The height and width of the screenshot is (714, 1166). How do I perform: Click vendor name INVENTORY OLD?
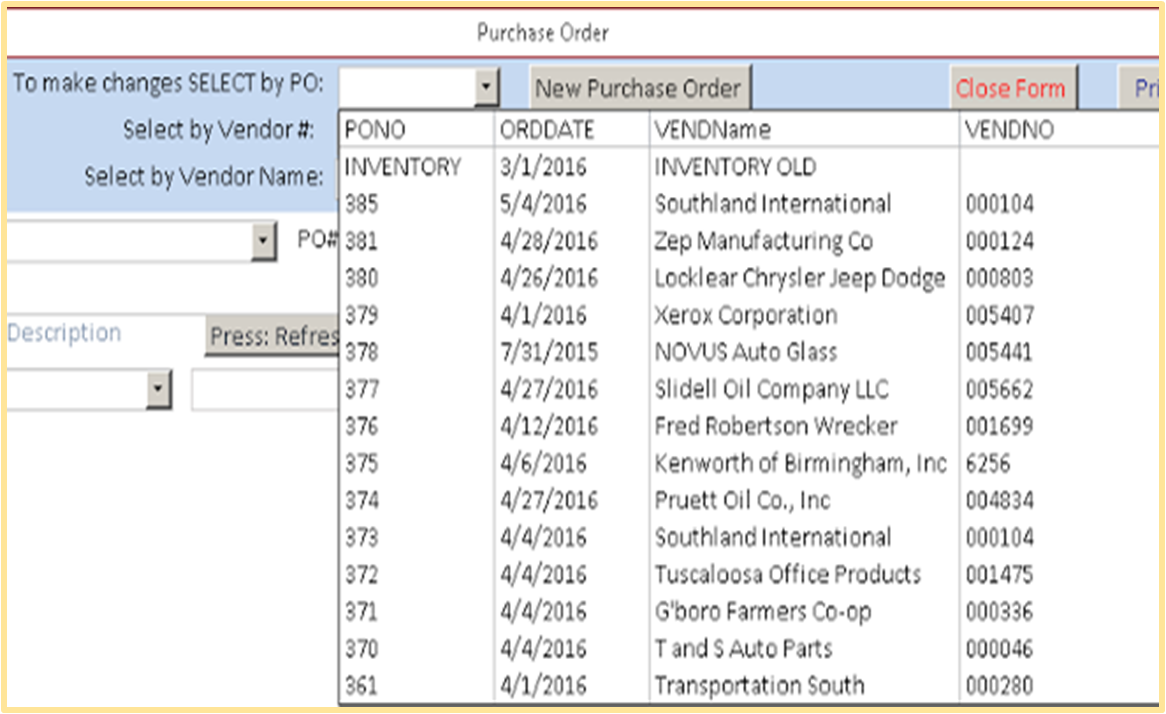point(735,167)
